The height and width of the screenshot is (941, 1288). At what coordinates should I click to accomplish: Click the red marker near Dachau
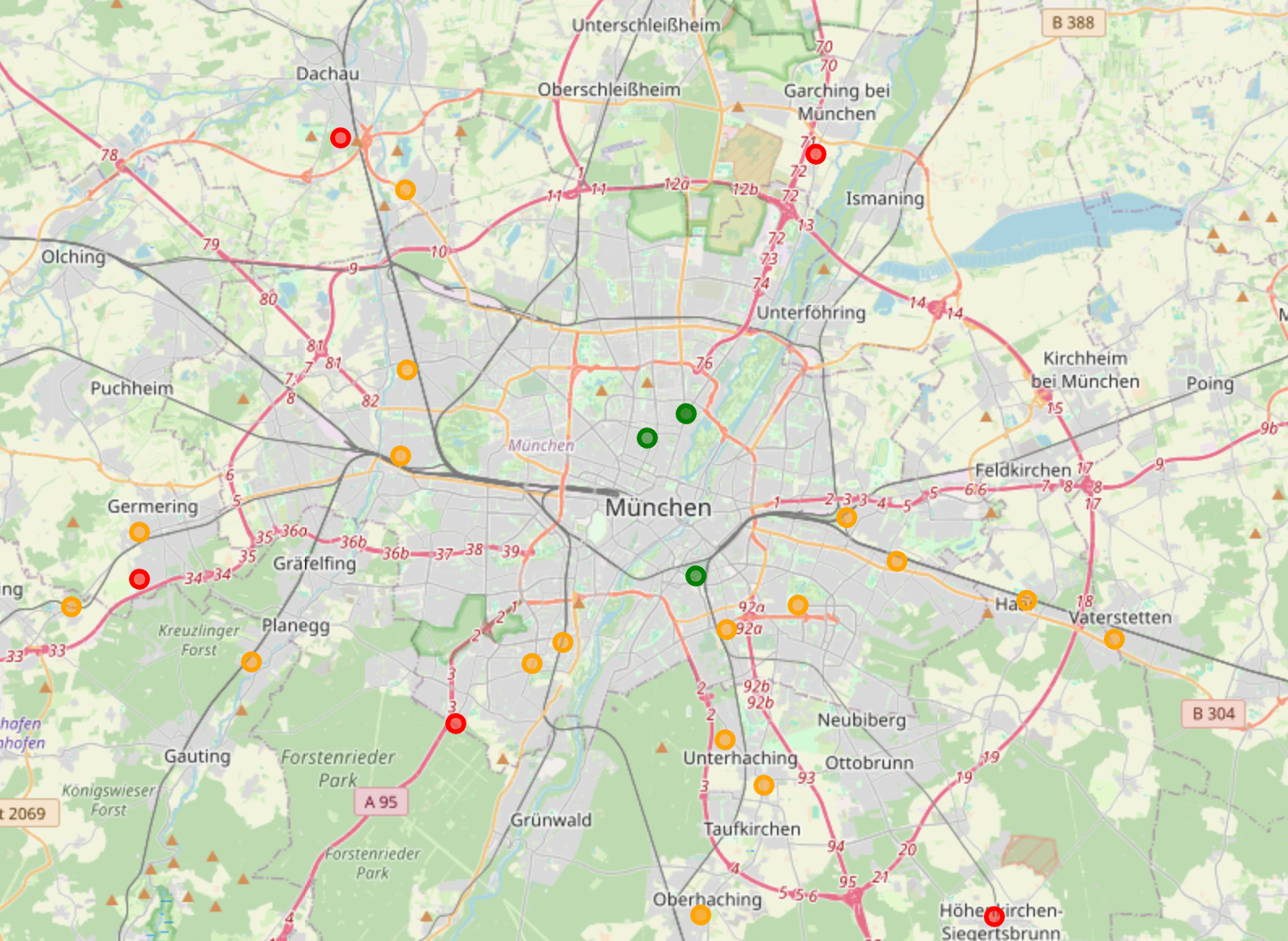[x=341, y=138]
